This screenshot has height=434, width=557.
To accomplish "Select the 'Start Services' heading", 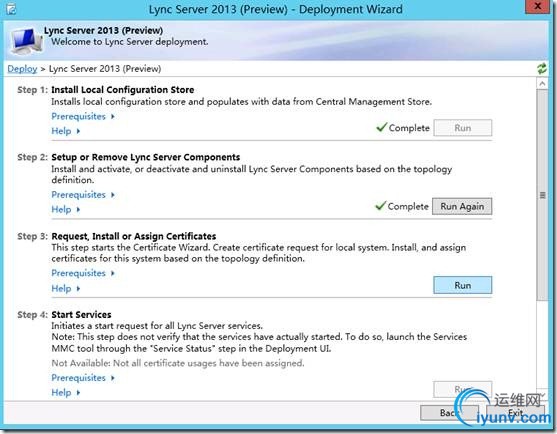I will tap(81, 315).
